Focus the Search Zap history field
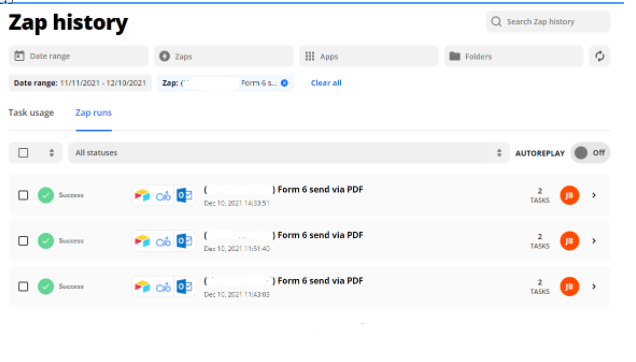 tap(548, 22)
